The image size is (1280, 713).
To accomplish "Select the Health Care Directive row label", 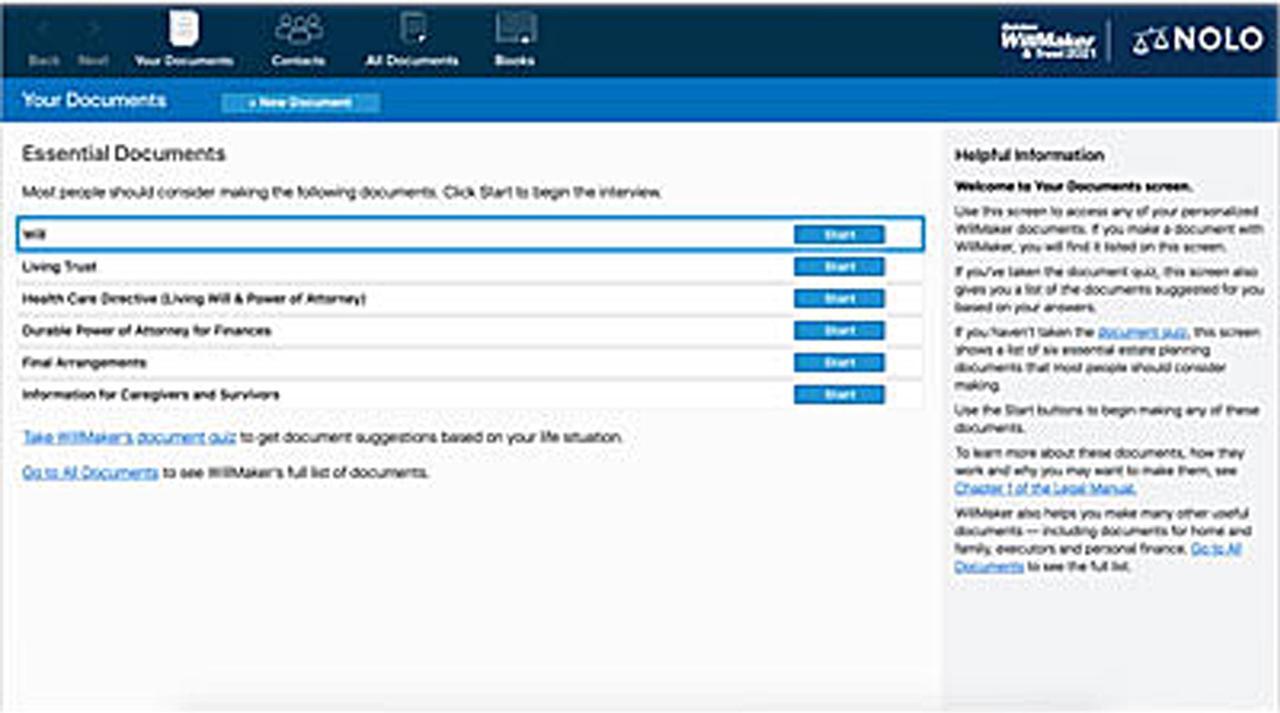I will [194, 299].
